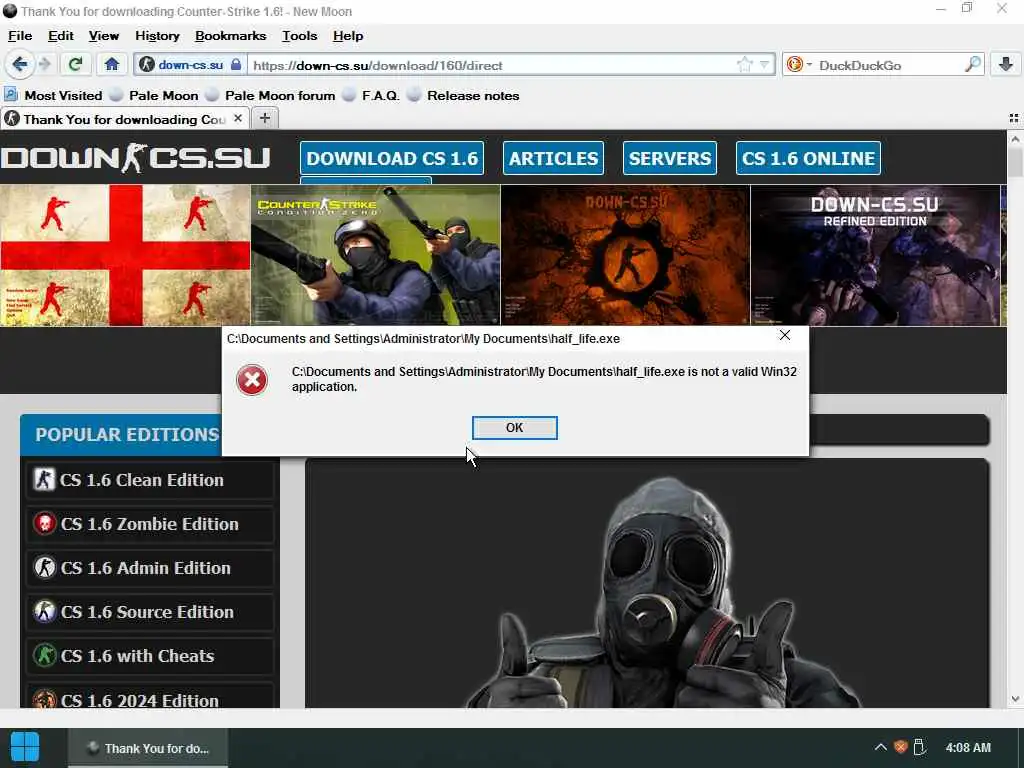This screenshot has height=768, width=1024.
Task: Bookmark this page with the star icon
Action: pyautogui.click(x=744, y=65)
